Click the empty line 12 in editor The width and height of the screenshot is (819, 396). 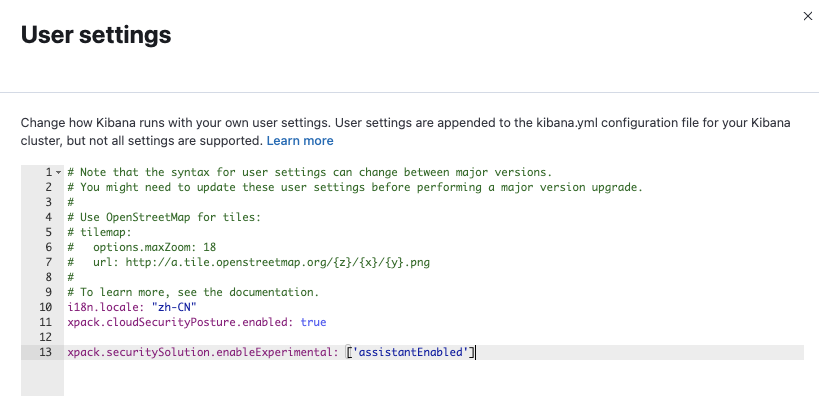[x=434, y=337]
